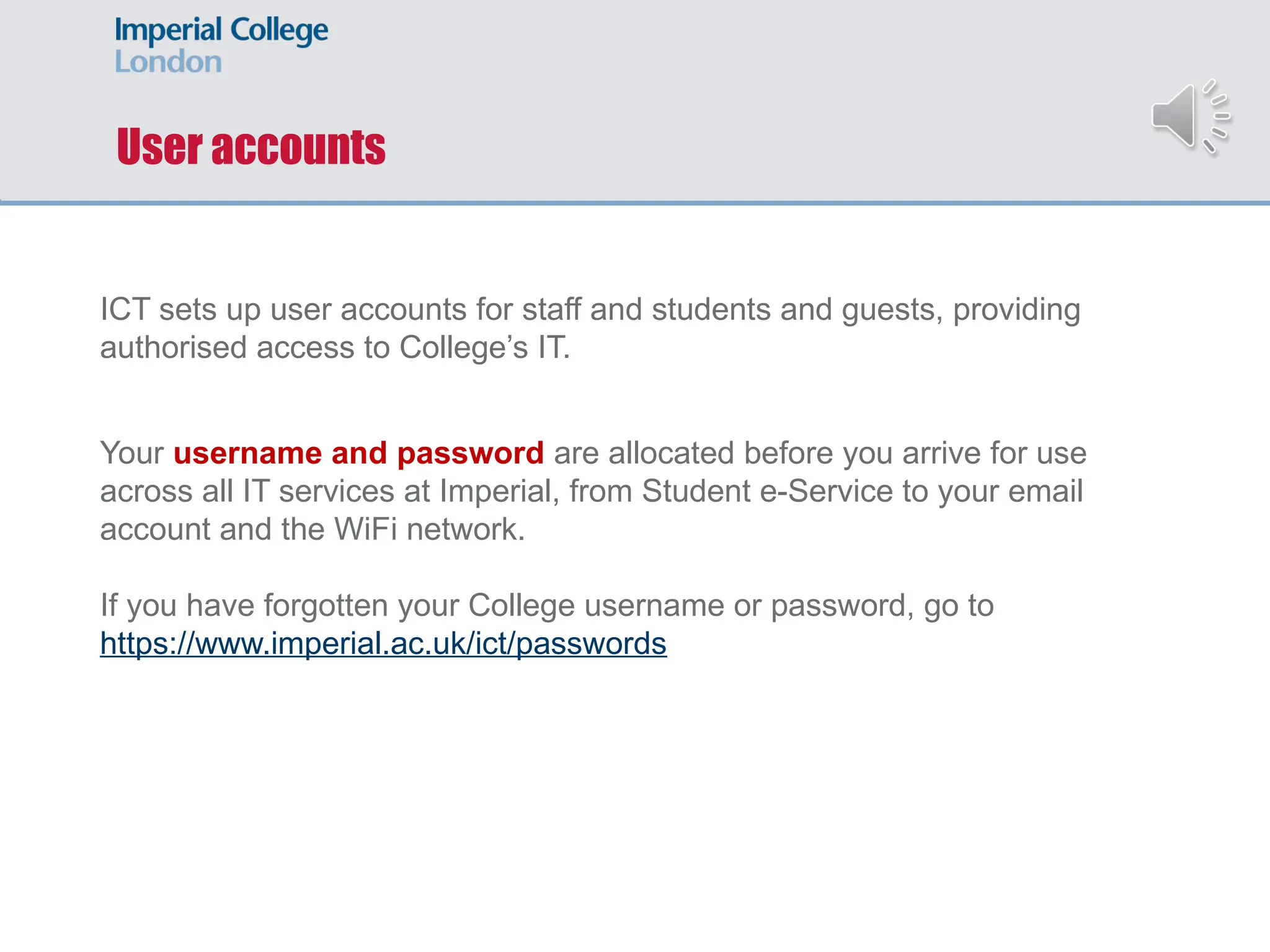Open the imperial.ac.uk/ict/passwords link
The width and height of the screenshot is (1270, 952).
click(383, 643)
